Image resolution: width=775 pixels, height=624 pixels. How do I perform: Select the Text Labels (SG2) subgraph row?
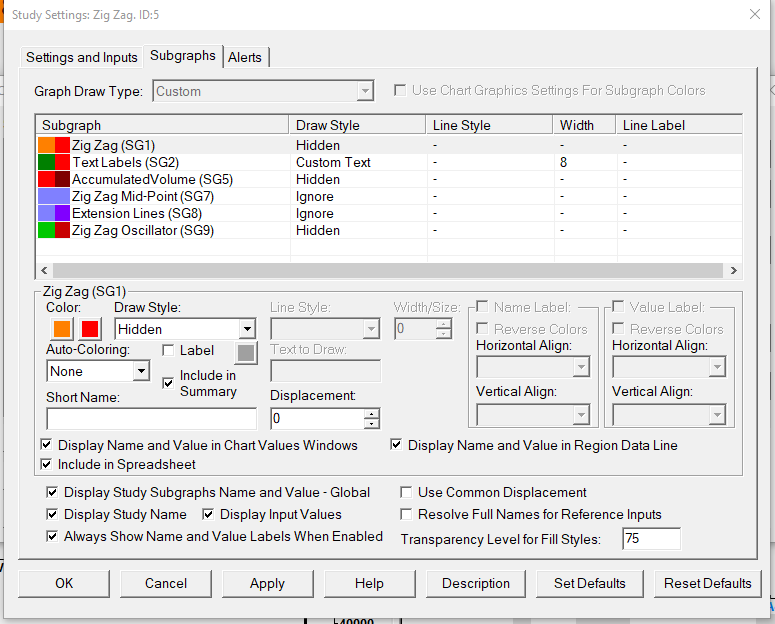tap(125, 162)
